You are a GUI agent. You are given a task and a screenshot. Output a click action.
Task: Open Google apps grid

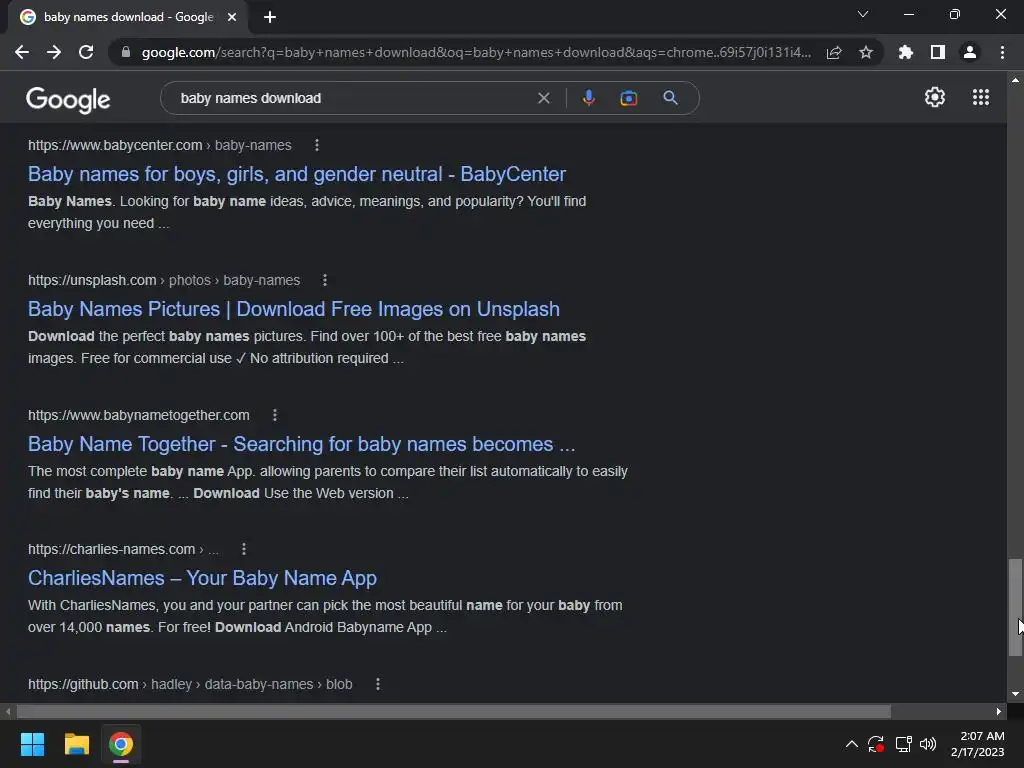(x=981, y=97)
